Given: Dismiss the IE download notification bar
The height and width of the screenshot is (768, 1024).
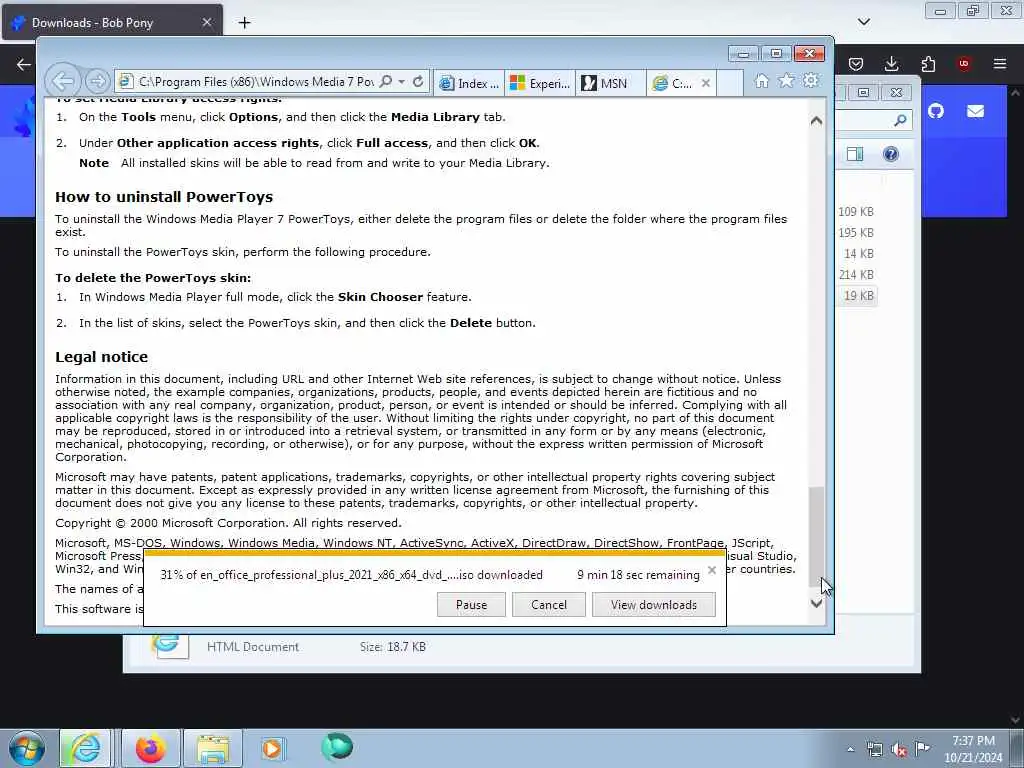Looking at the screenshot, I should [x=712, y=570].
